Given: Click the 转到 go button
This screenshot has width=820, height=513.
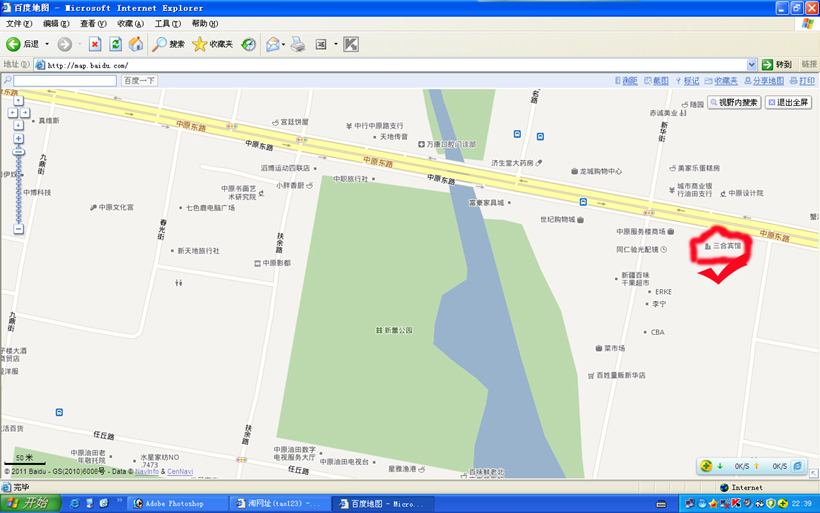Looking at the screenshot, I should click(777, 64).
